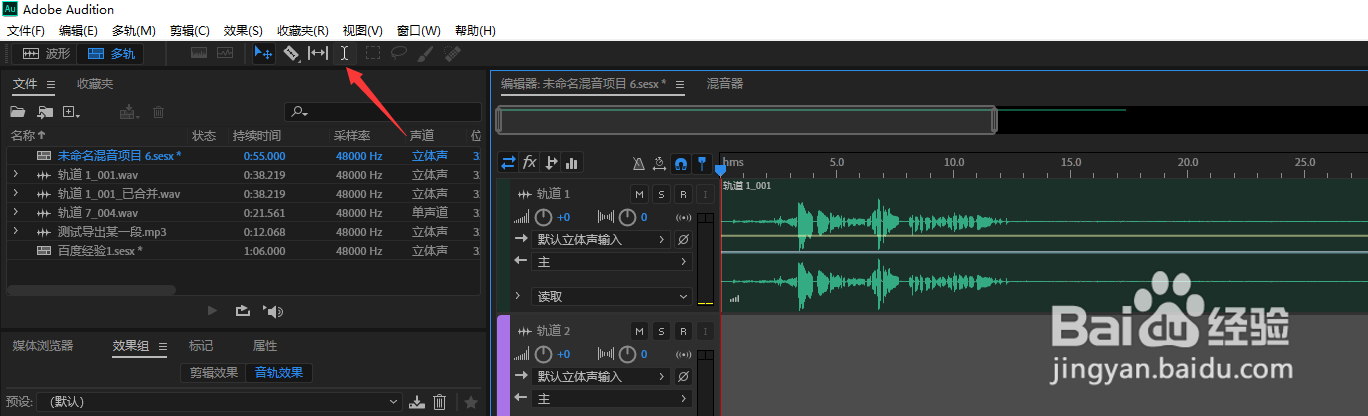Switch to 多轨 multitrack view
1368x416 pixels.
coord(111,53)
